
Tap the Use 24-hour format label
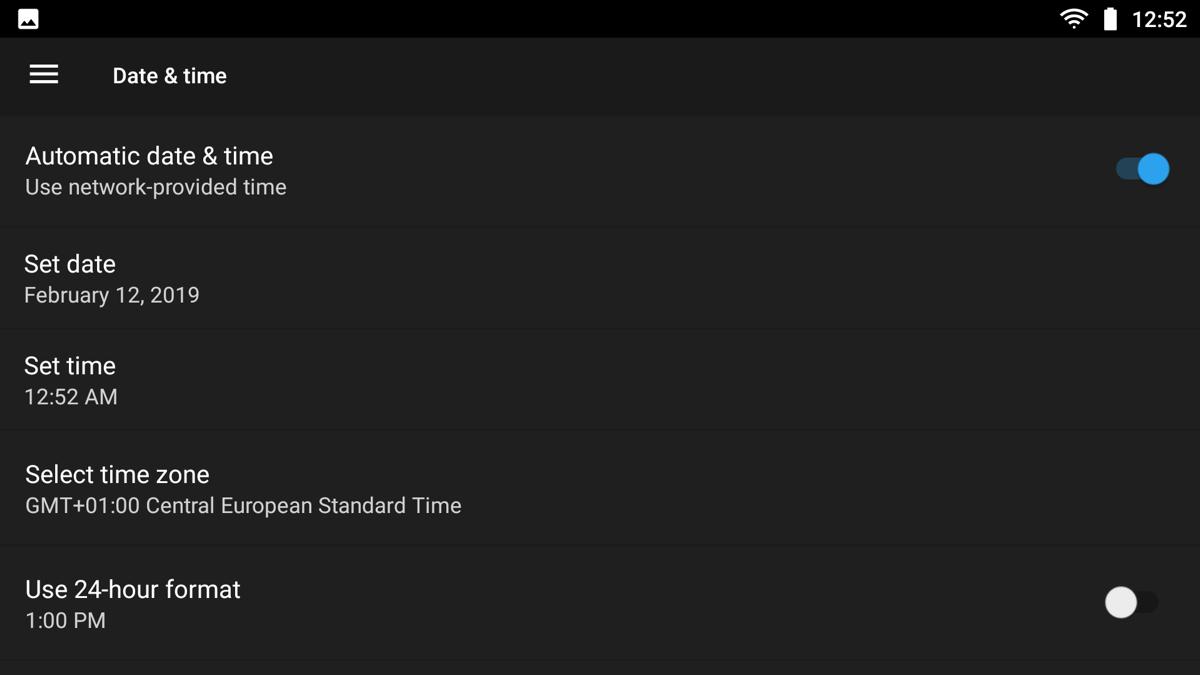tap(133, 589)
